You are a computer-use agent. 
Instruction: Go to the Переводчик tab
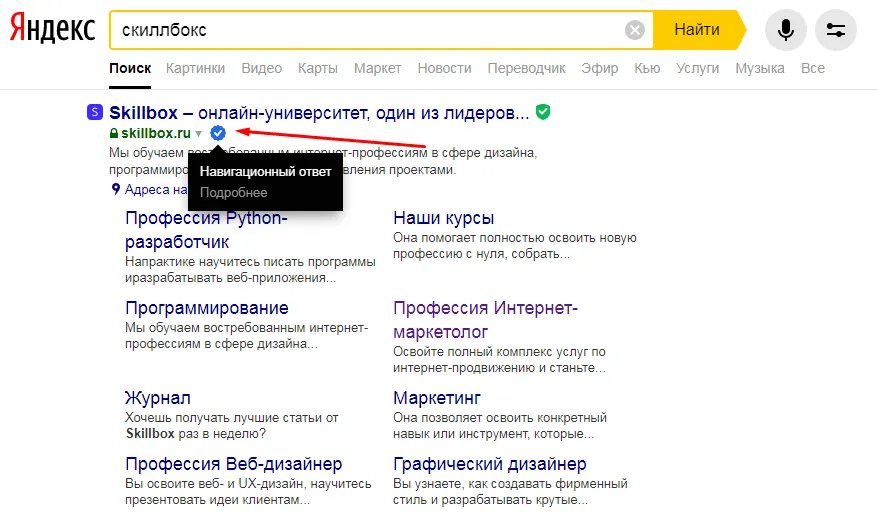pyautogui.click(x=526, y=68)
